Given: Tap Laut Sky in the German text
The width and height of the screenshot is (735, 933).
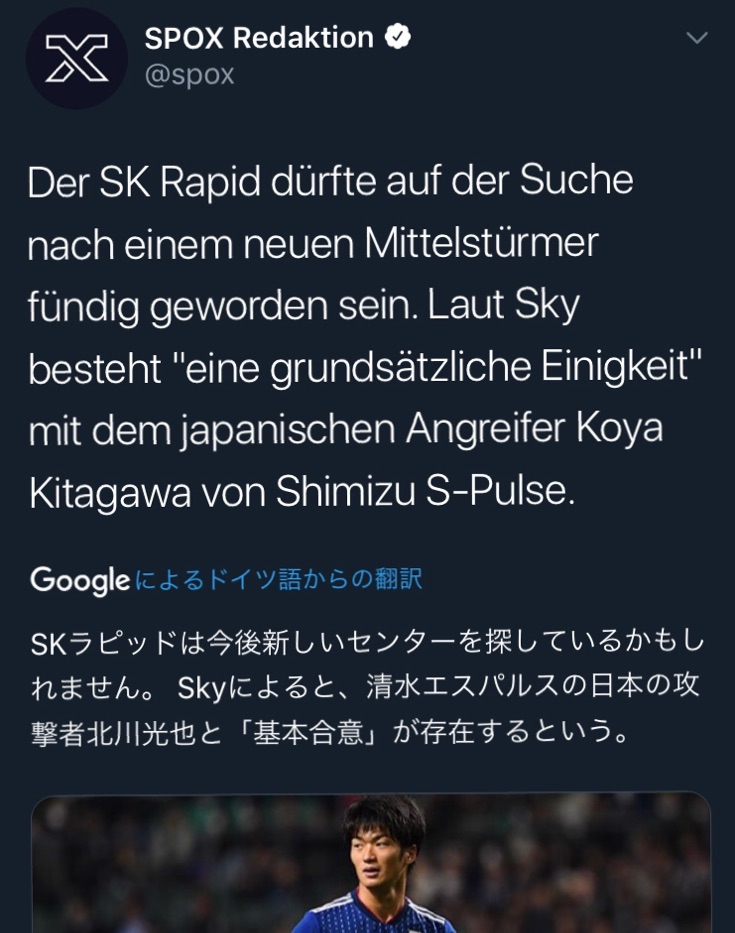Looking at the screenshot, I should click(503, 305).
